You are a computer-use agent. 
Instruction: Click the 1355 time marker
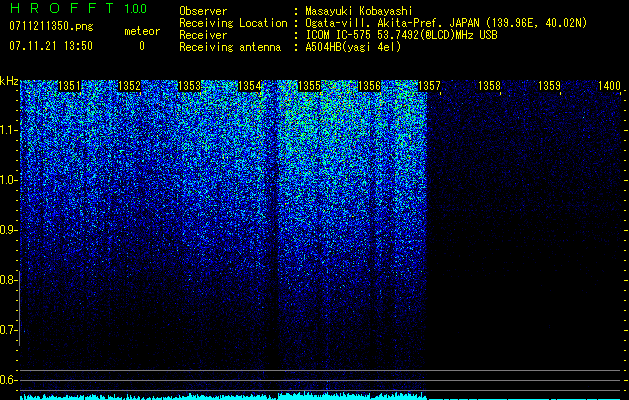309,86
